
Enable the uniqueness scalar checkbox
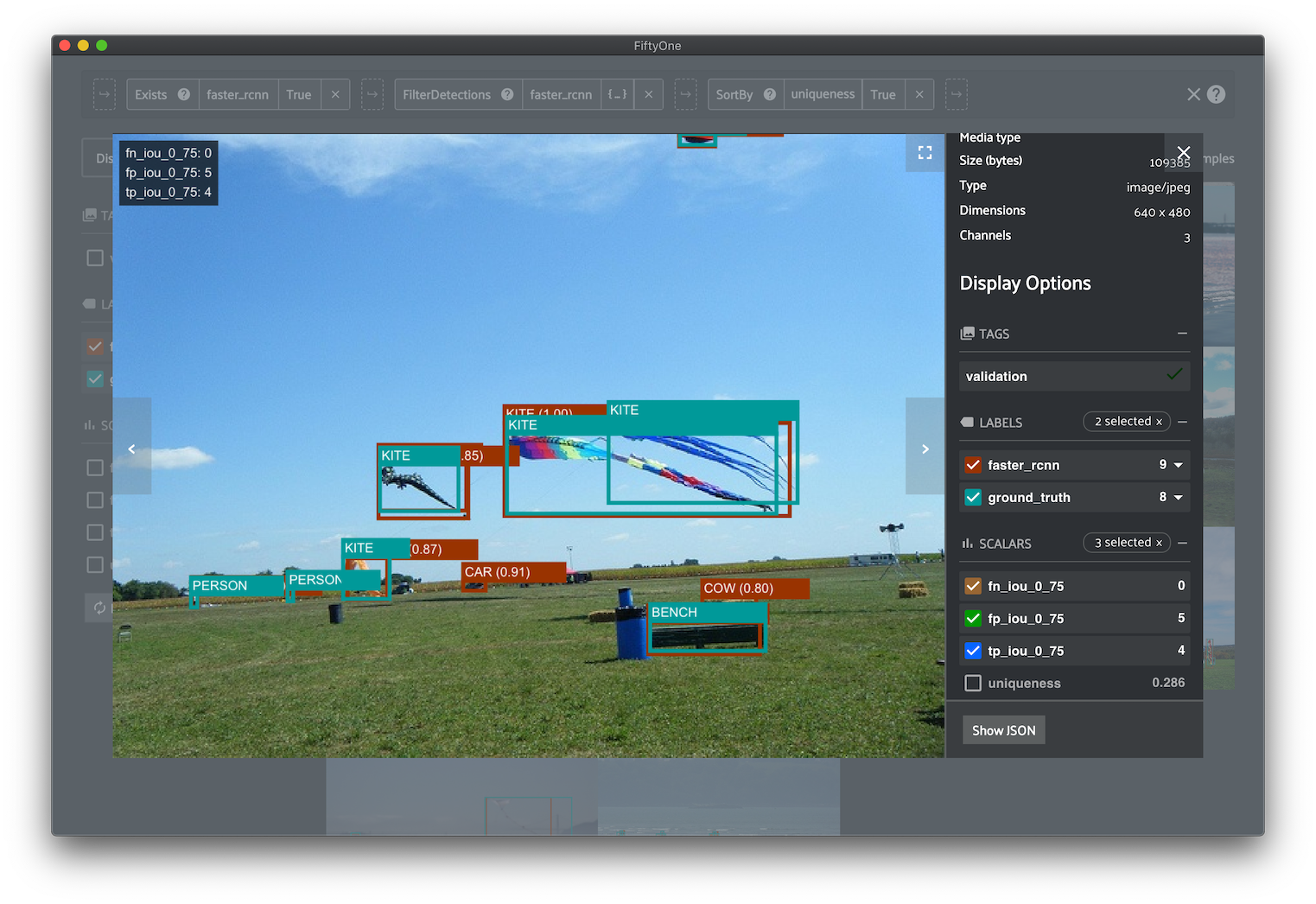click(973, 684)
